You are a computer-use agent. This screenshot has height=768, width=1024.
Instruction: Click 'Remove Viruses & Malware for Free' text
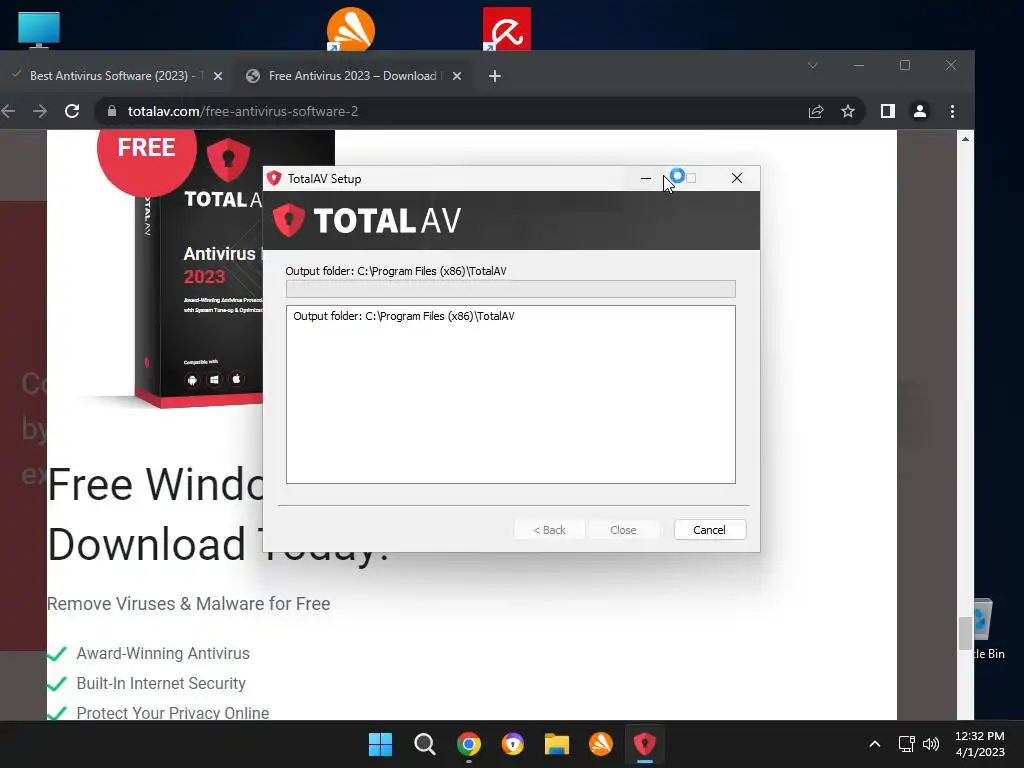(x=189, y=603)
